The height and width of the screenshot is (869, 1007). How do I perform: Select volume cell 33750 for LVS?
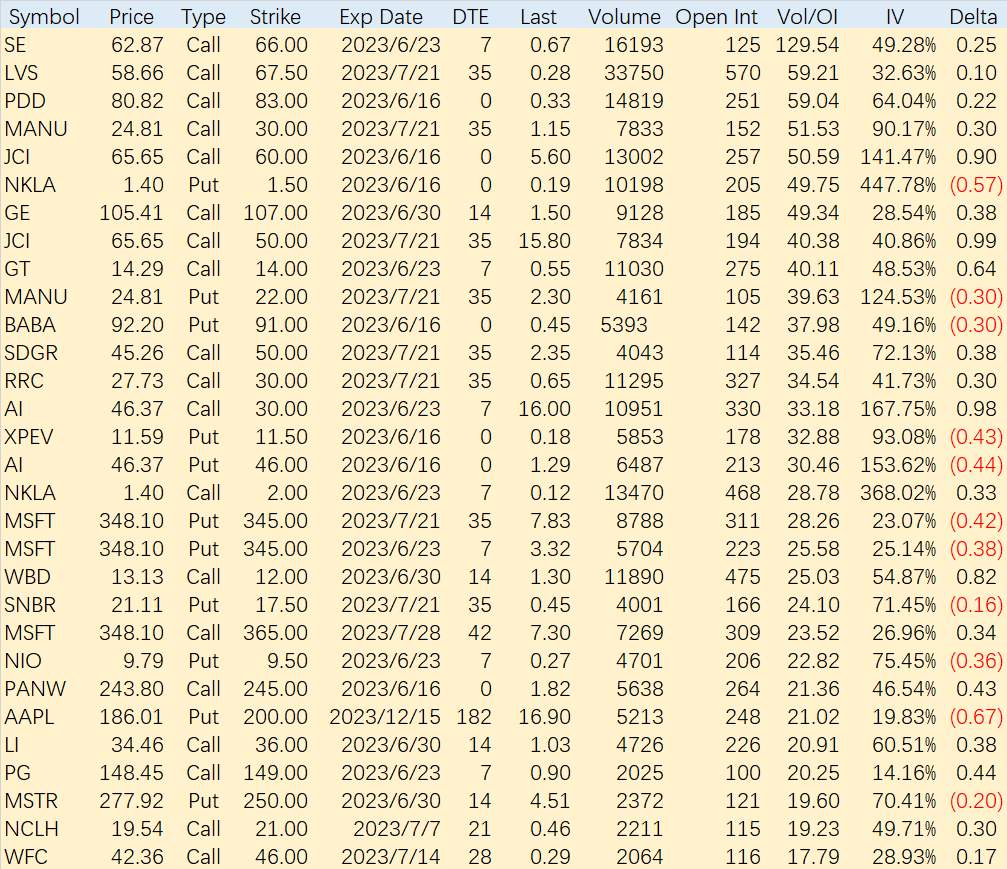pos(634,73)
